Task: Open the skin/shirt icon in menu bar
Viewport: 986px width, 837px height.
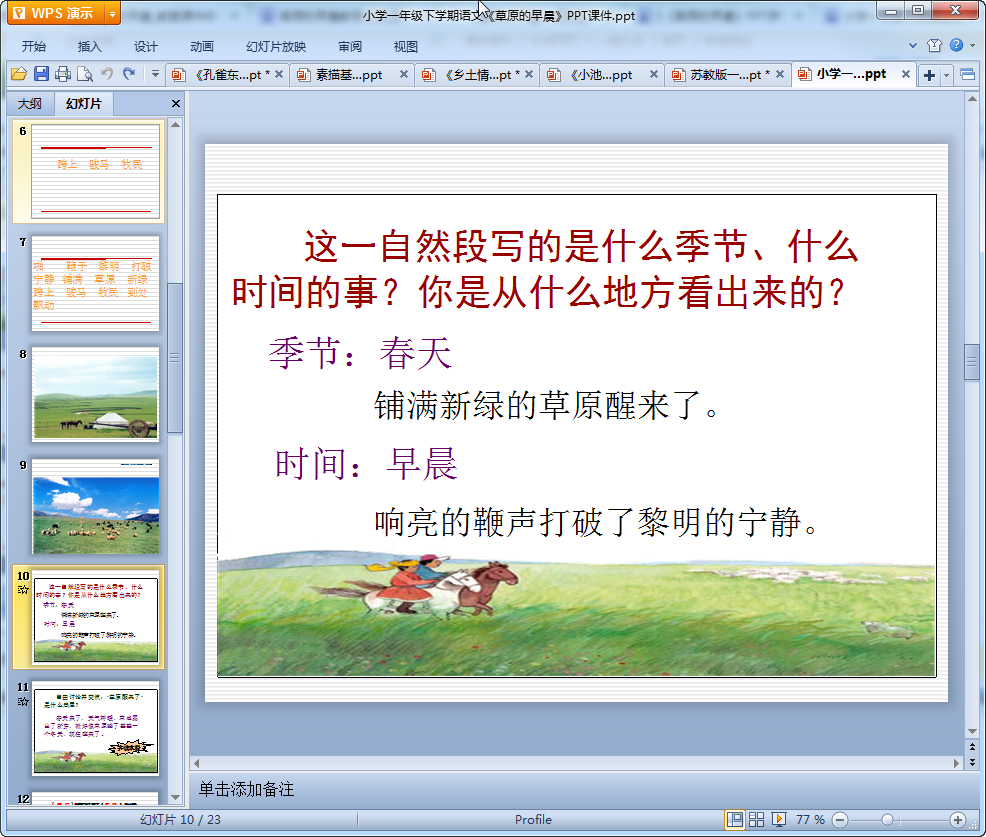Action: click(x=934, y=45)
